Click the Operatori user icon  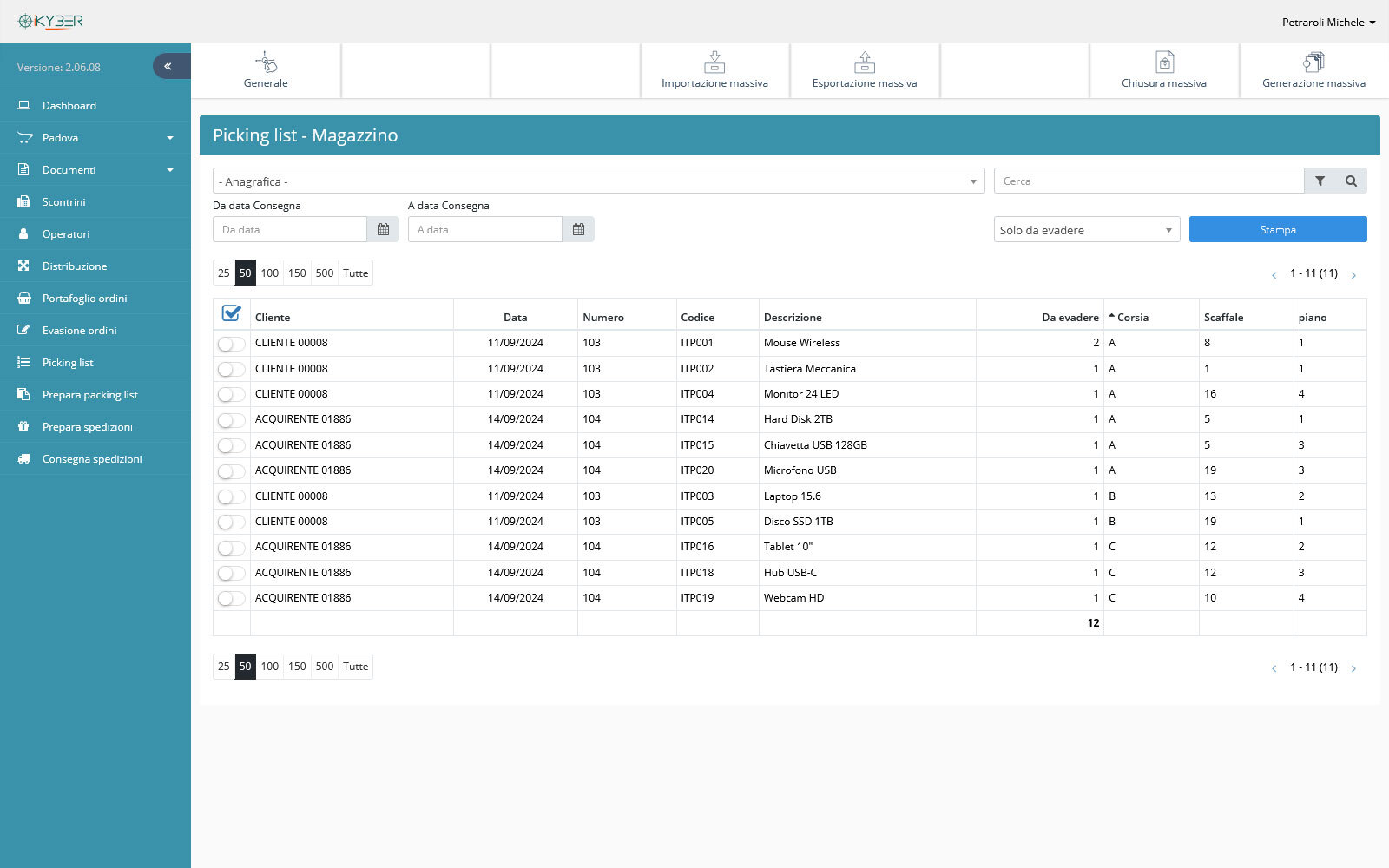pyautogui.click(x=23, y=233)
